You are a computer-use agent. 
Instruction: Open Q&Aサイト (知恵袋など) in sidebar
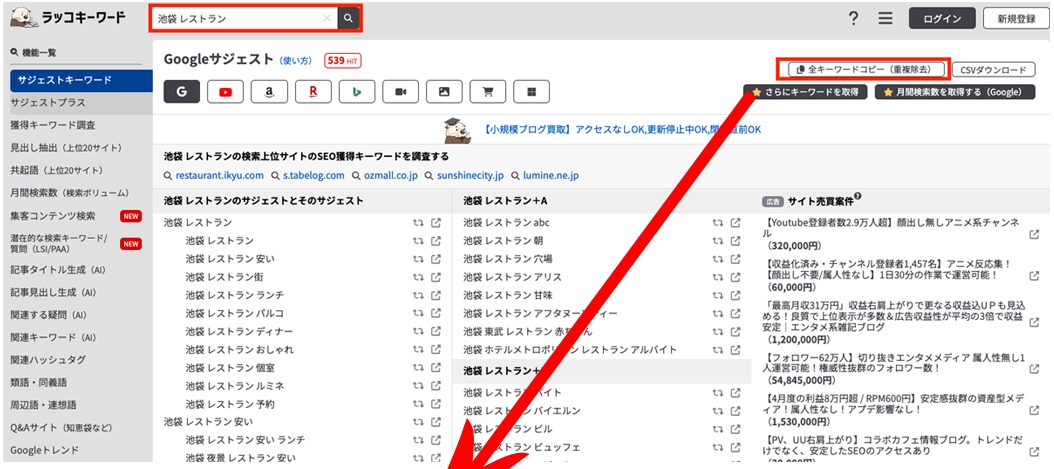click(61, 428)
